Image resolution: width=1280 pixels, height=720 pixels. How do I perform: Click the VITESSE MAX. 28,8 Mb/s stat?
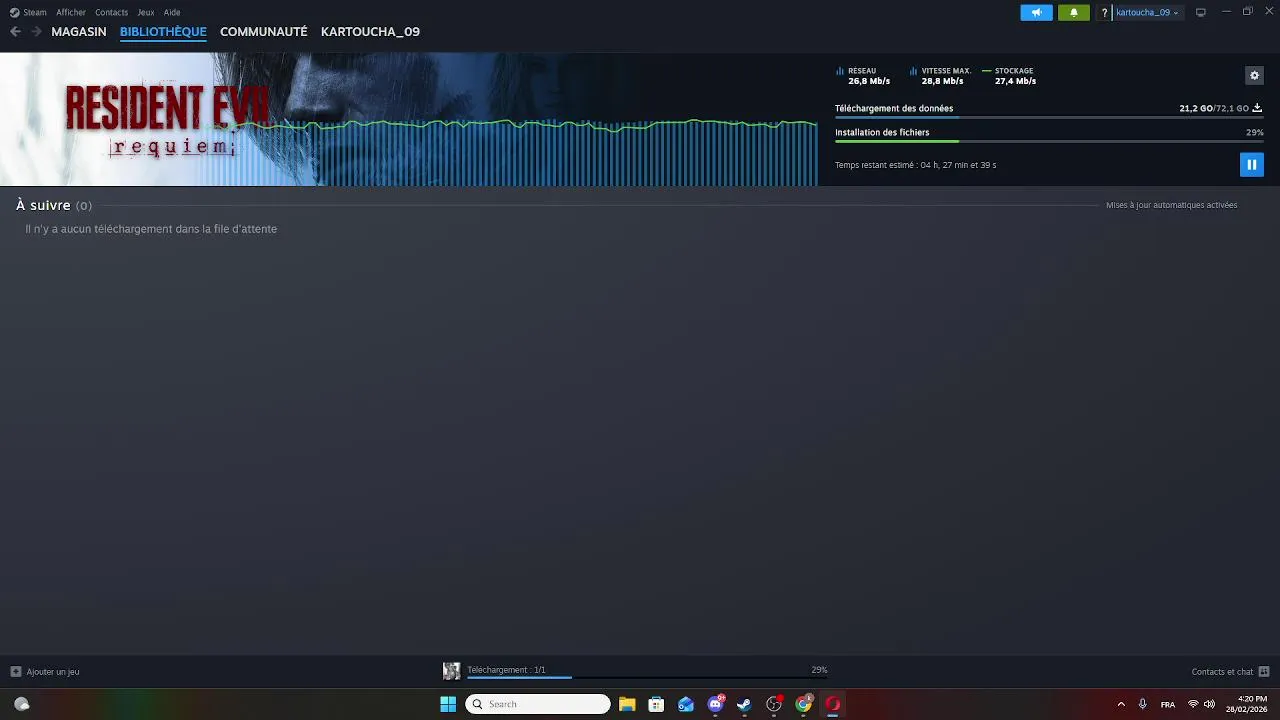coord(940,76)
